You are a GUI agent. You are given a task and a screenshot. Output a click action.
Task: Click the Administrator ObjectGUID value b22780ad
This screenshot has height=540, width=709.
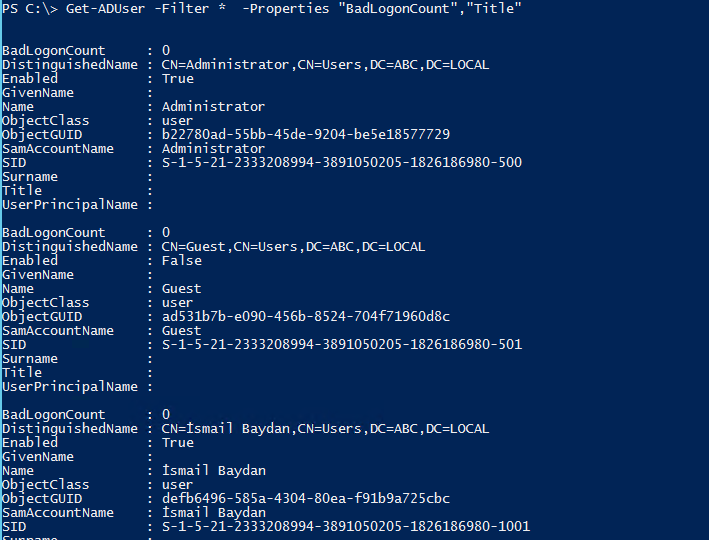pyautogui.click(x=306, y=134)
